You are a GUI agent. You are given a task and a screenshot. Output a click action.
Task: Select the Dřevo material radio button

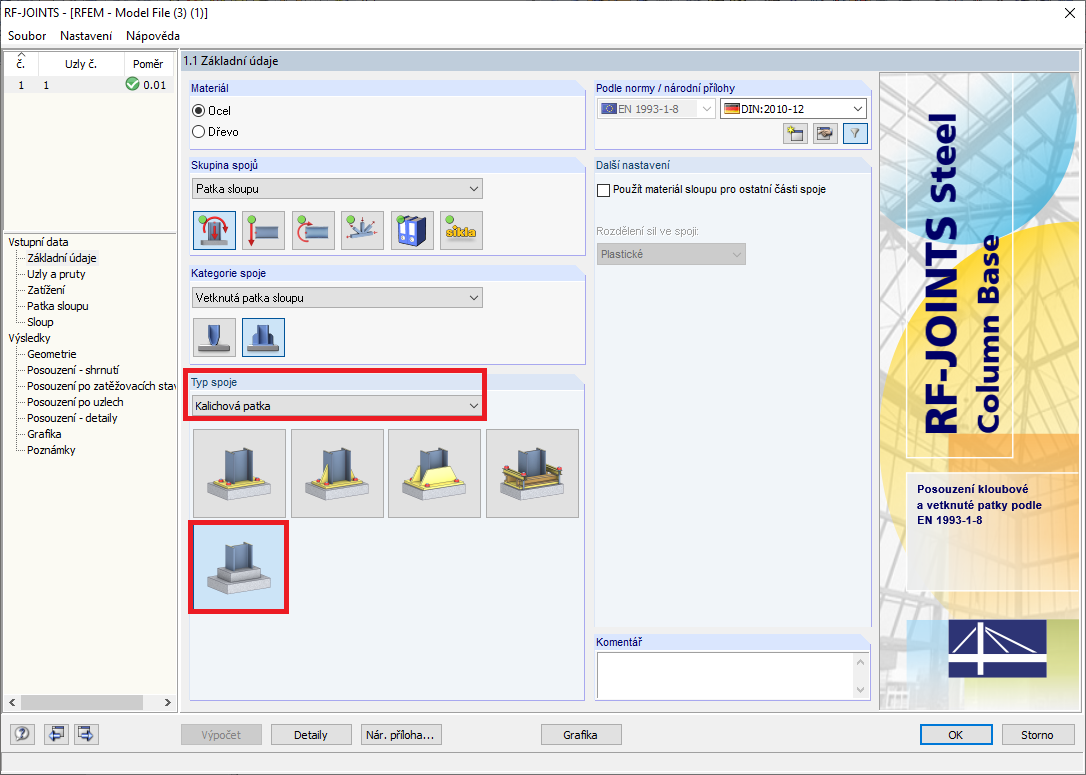(x=199, y=132)
